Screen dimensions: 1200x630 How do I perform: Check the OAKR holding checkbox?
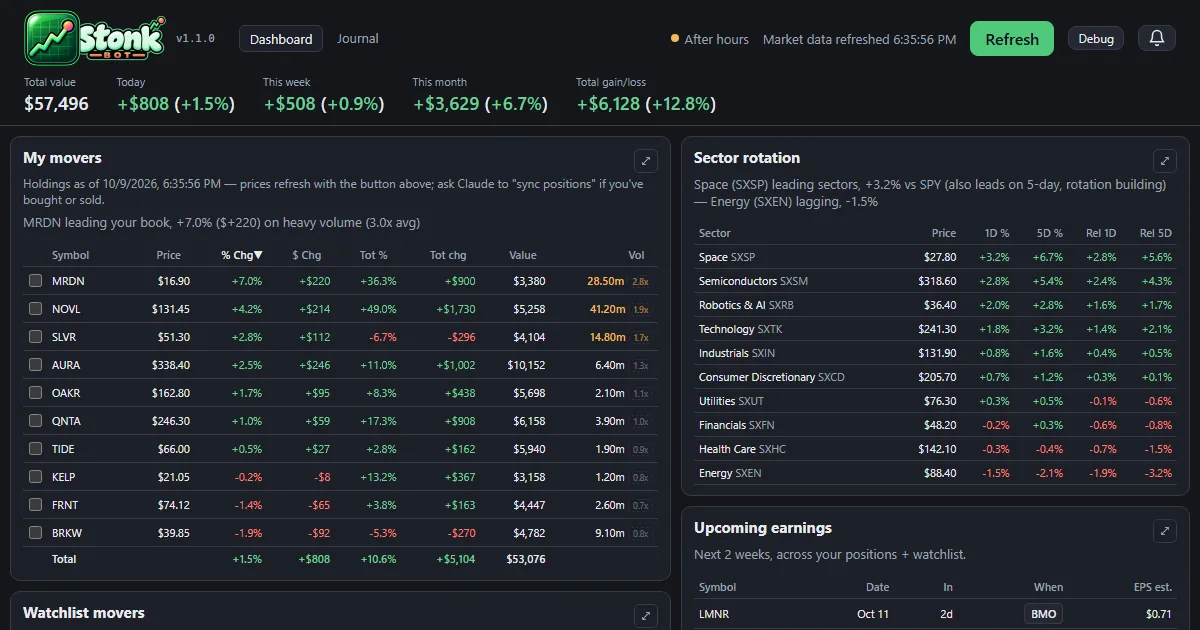tap(36, 393)
